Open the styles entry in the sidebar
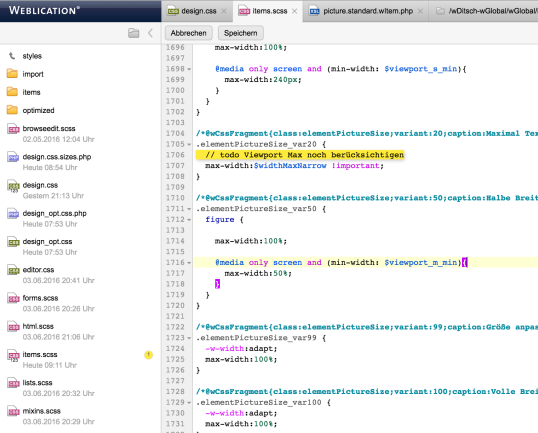This screenshot has height=433, width=538. pyautogui.click(x=32, y=56)
